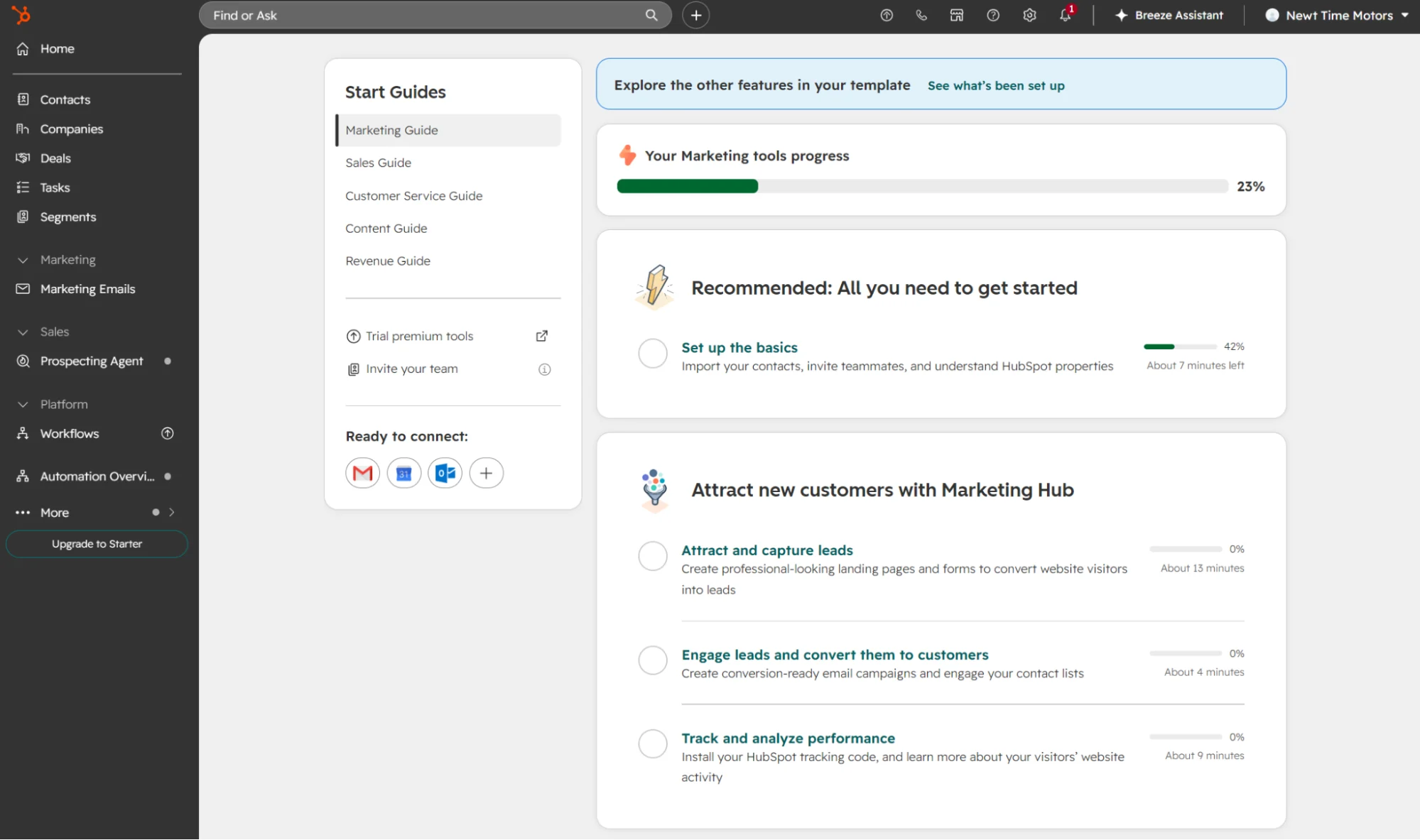The image size is (1420, 840).
Task: Click the Marketing tools progress flame icon
Action: pyautogui.click(x=627, y=155)
